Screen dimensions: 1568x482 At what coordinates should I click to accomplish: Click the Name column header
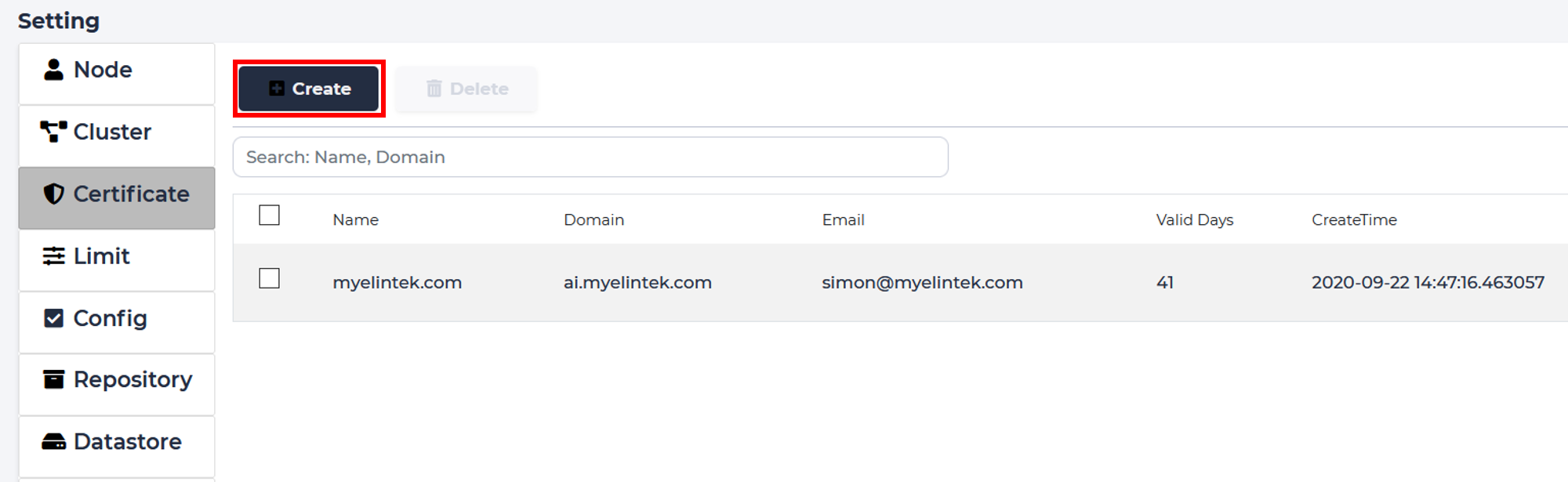[x=355, y=219]
